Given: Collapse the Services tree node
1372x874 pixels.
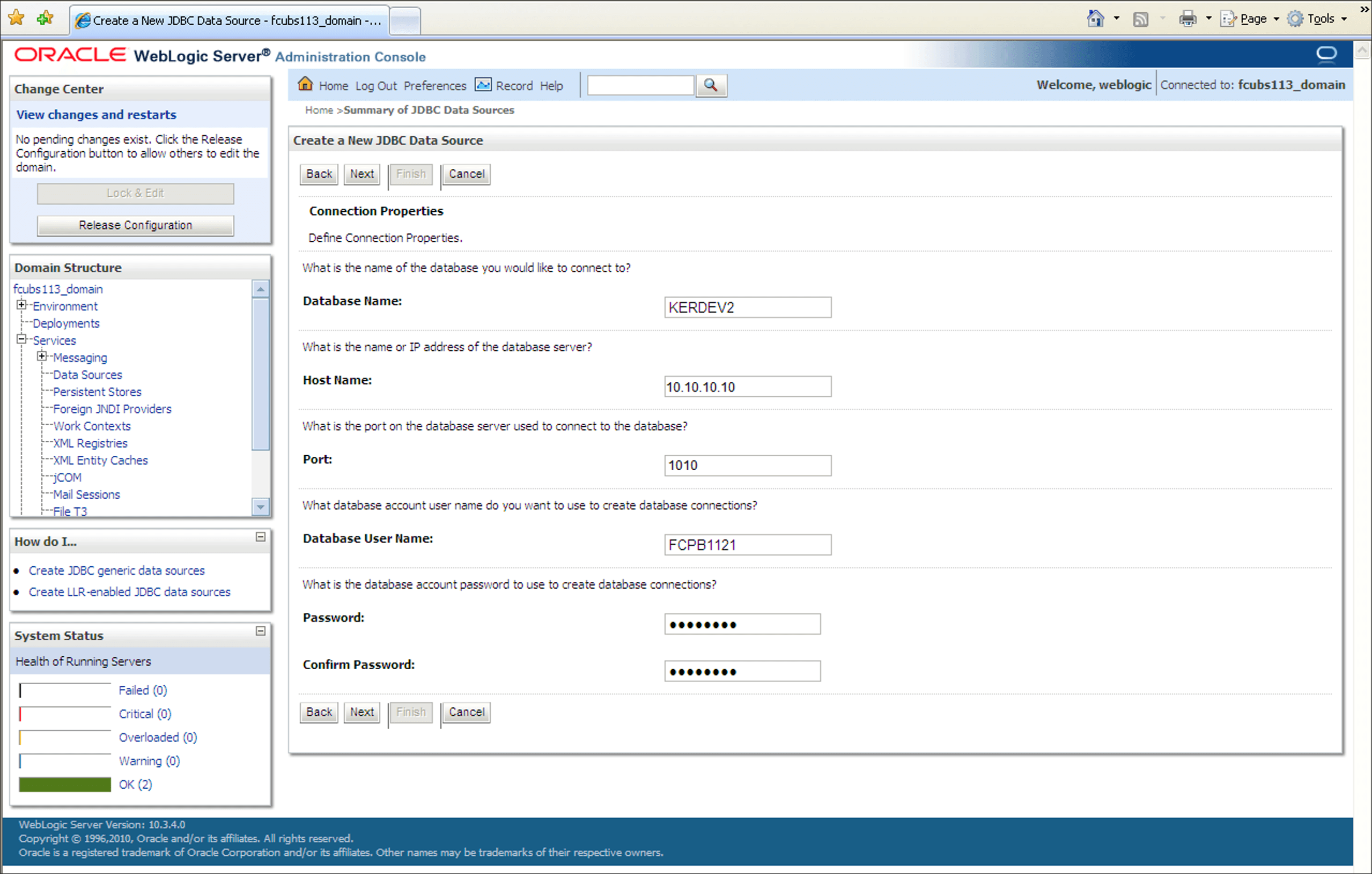Looking at the screenshot, I should coord(21,339).
